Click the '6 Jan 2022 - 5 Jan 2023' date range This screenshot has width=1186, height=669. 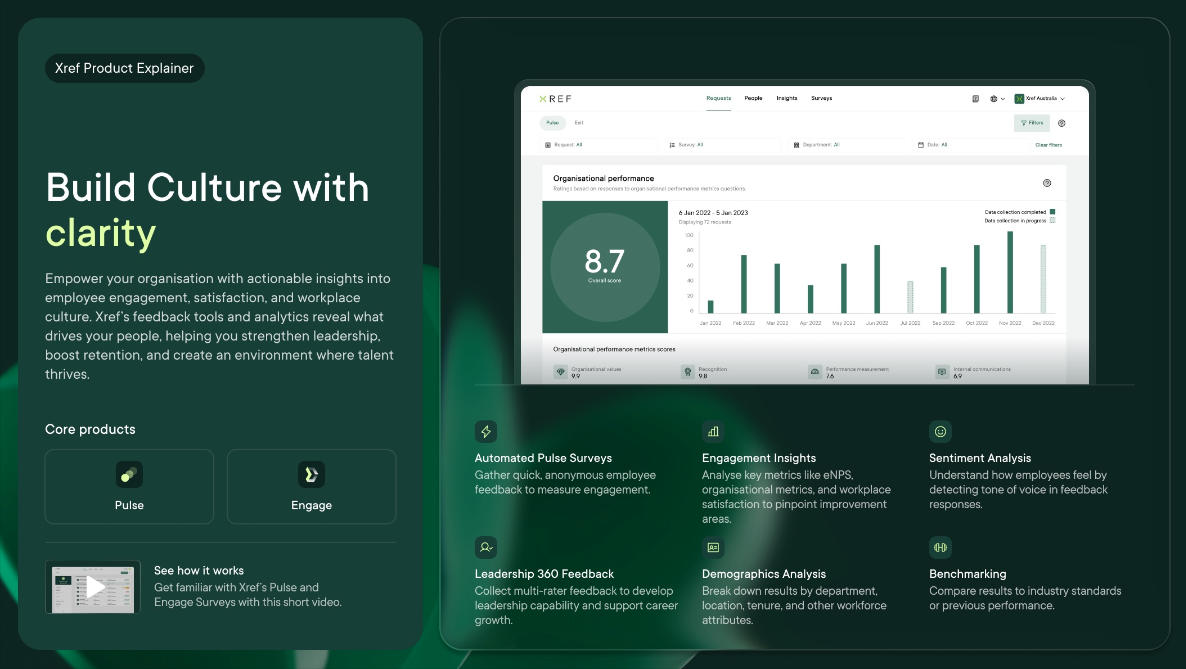click(713, 213)
